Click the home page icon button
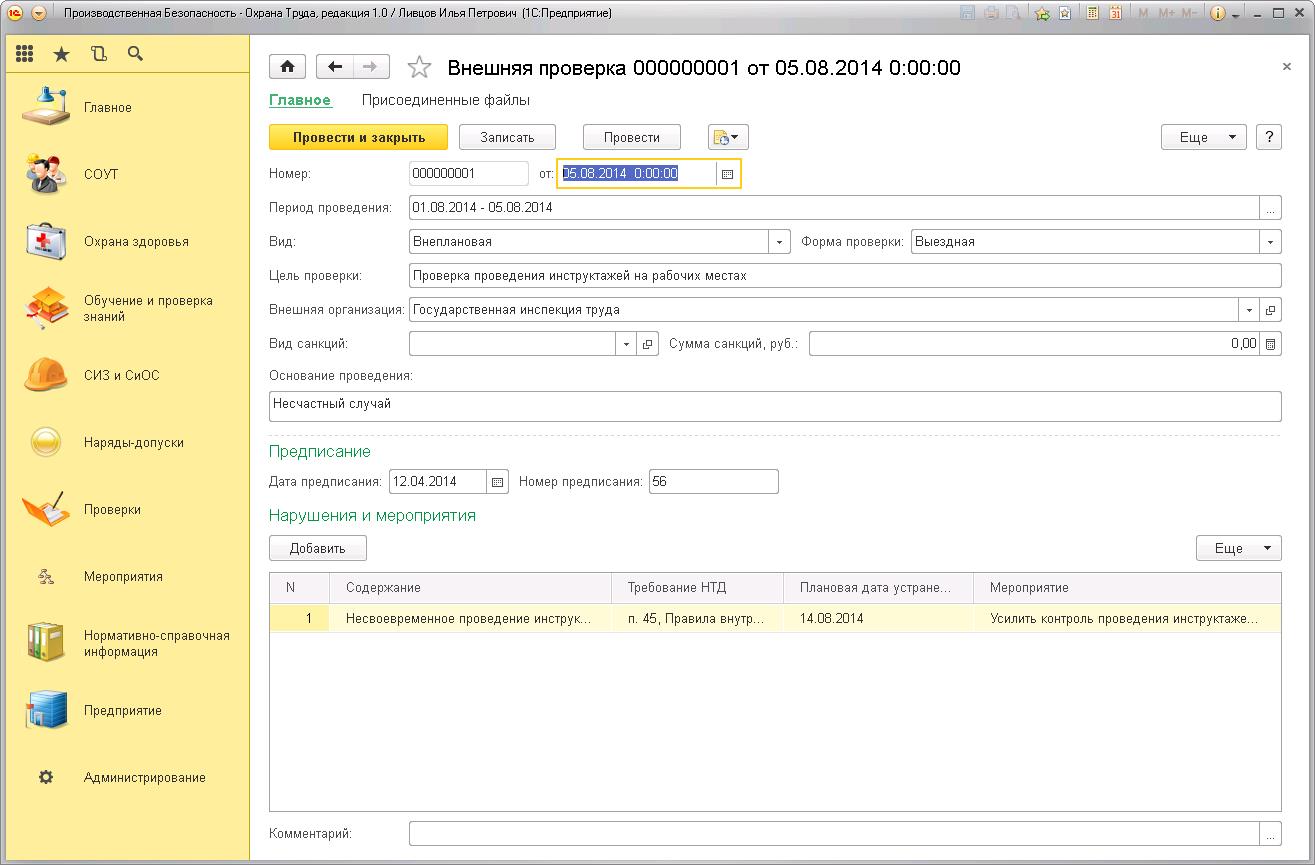This screenshot has width=1315, height=865. pyautogui.click(x=288, y=67)
